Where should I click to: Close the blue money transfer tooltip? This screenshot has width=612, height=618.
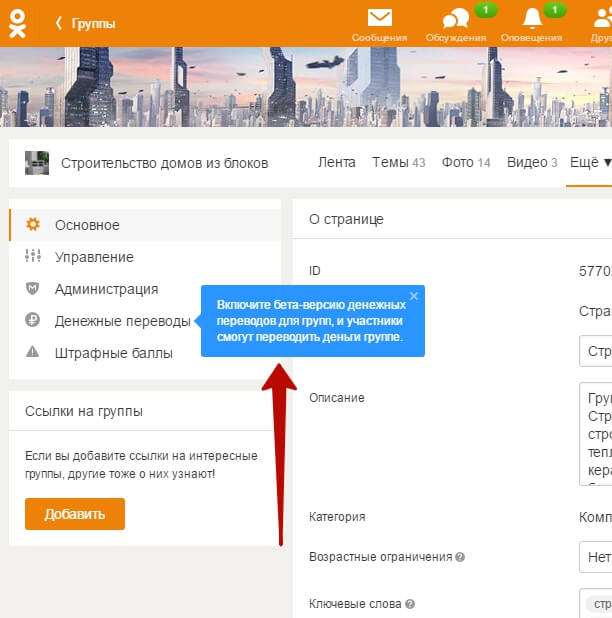tap(414, 296)
